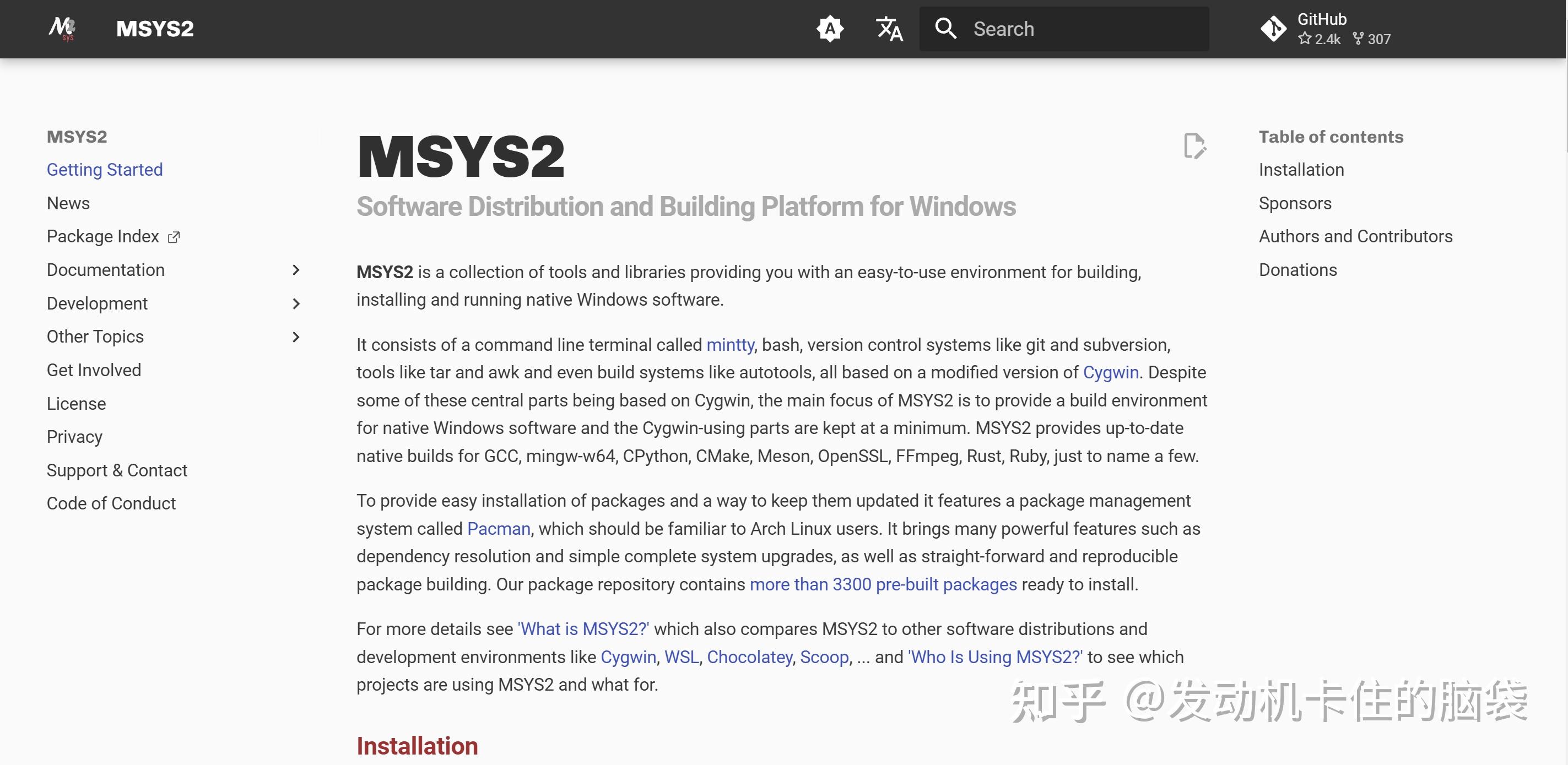Expand the Other Topics section
Screen dimensions: 1568x765
(296, 337)
